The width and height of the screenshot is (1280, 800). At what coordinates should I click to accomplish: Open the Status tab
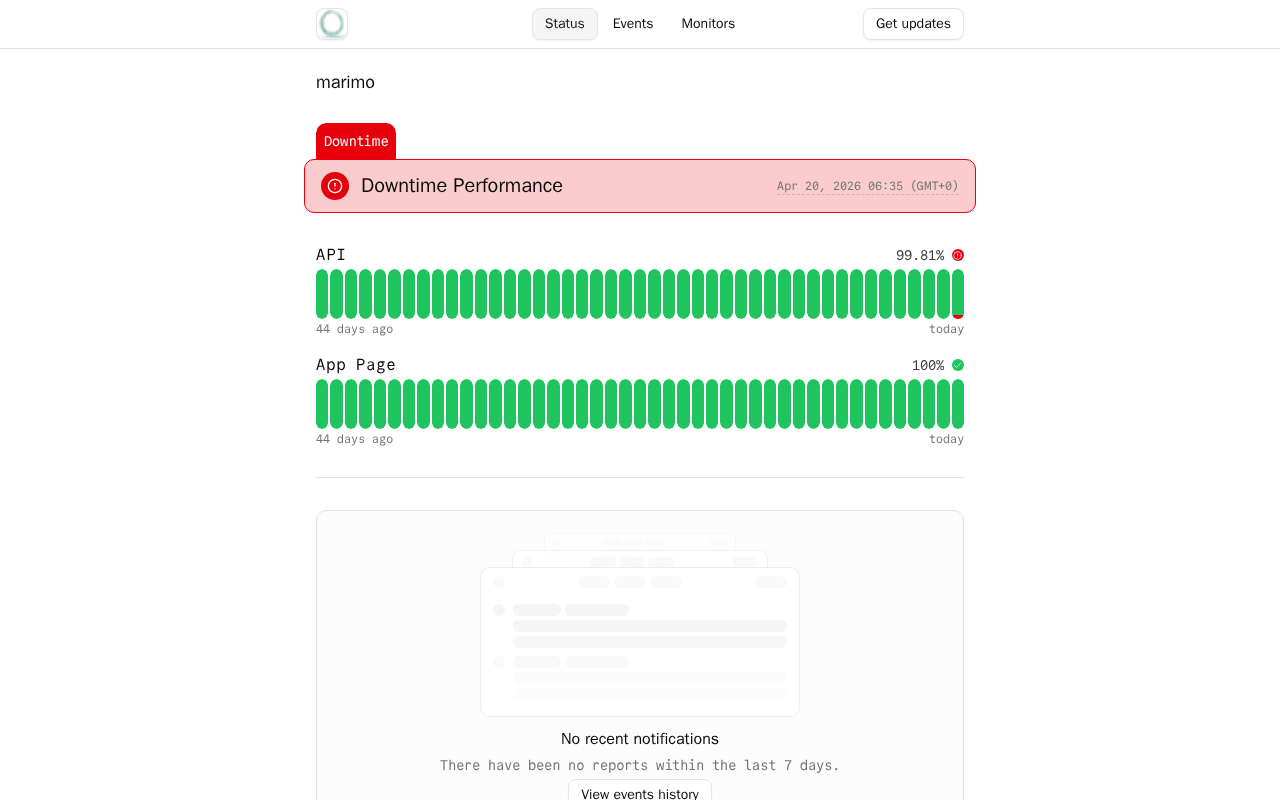tap(565, 24)
